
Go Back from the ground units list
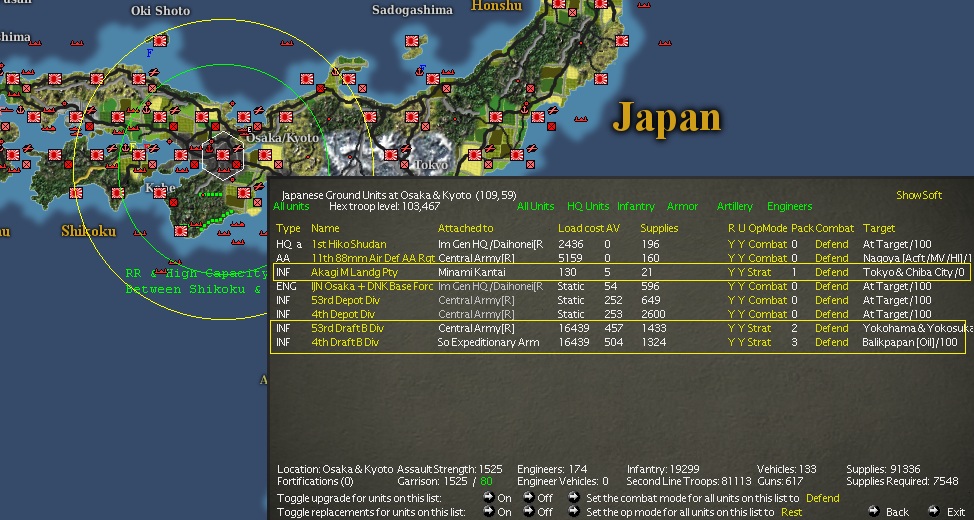(890, 512)
